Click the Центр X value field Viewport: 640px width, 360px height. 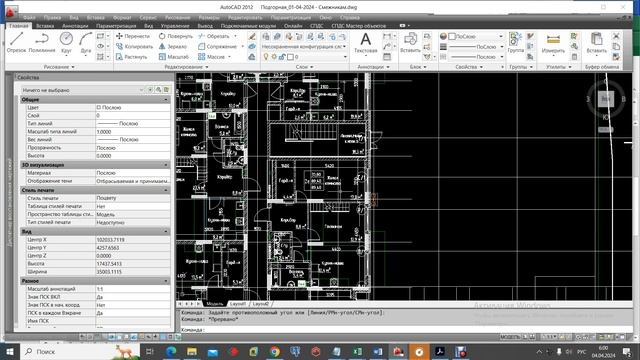point(133,240)
